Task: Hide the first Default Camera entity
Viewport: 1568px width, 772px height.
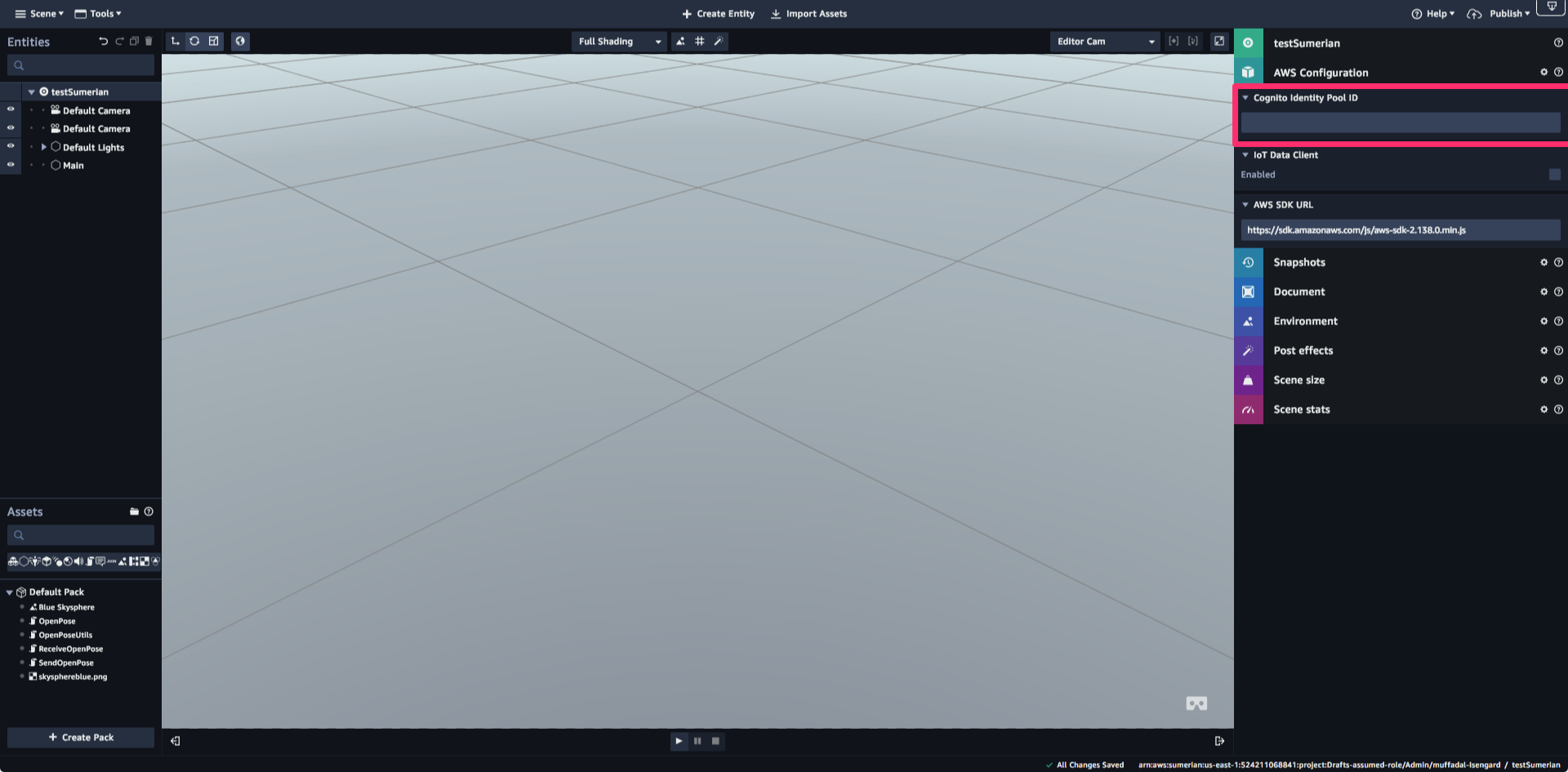Action: (11, 109)
